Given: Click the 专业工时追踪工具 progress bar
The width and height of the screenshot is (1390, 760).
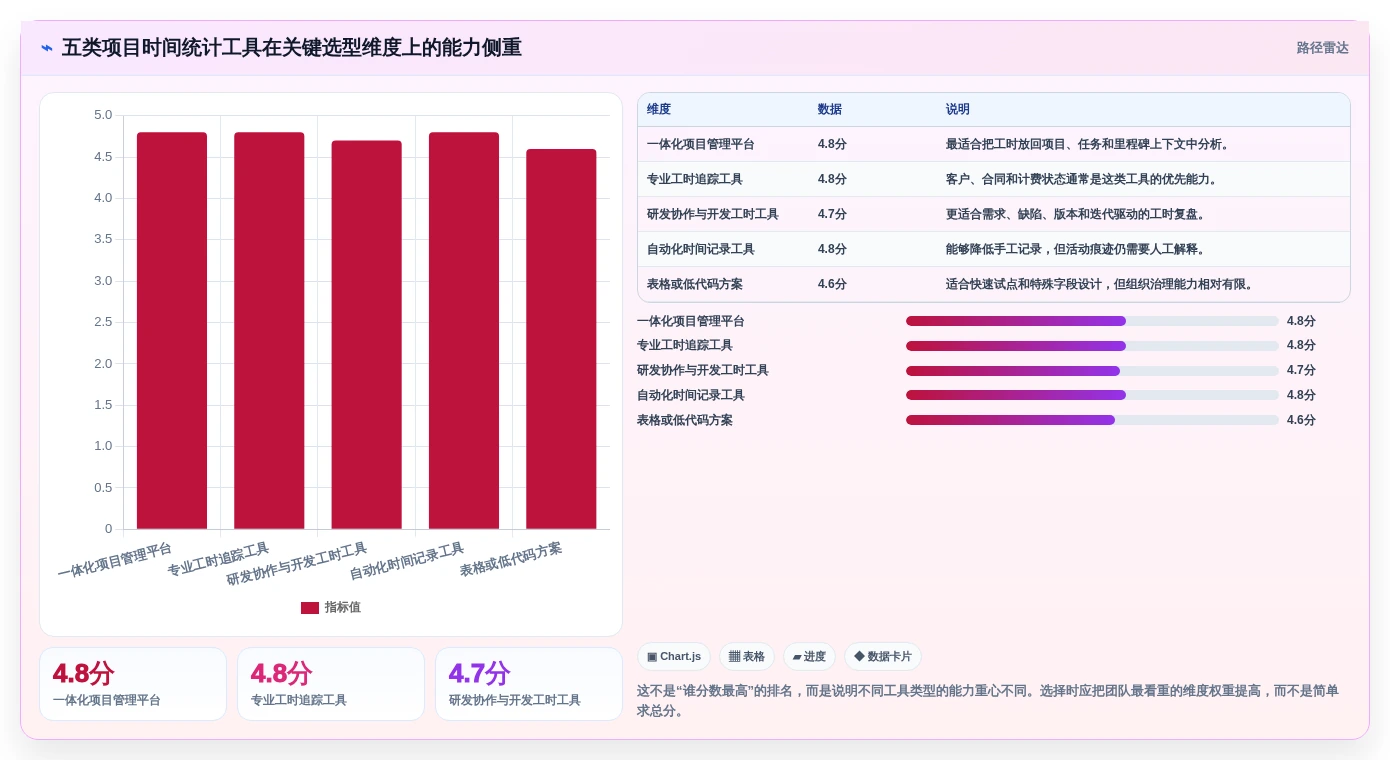Looking at the screenshot, I should [1092, 346].
